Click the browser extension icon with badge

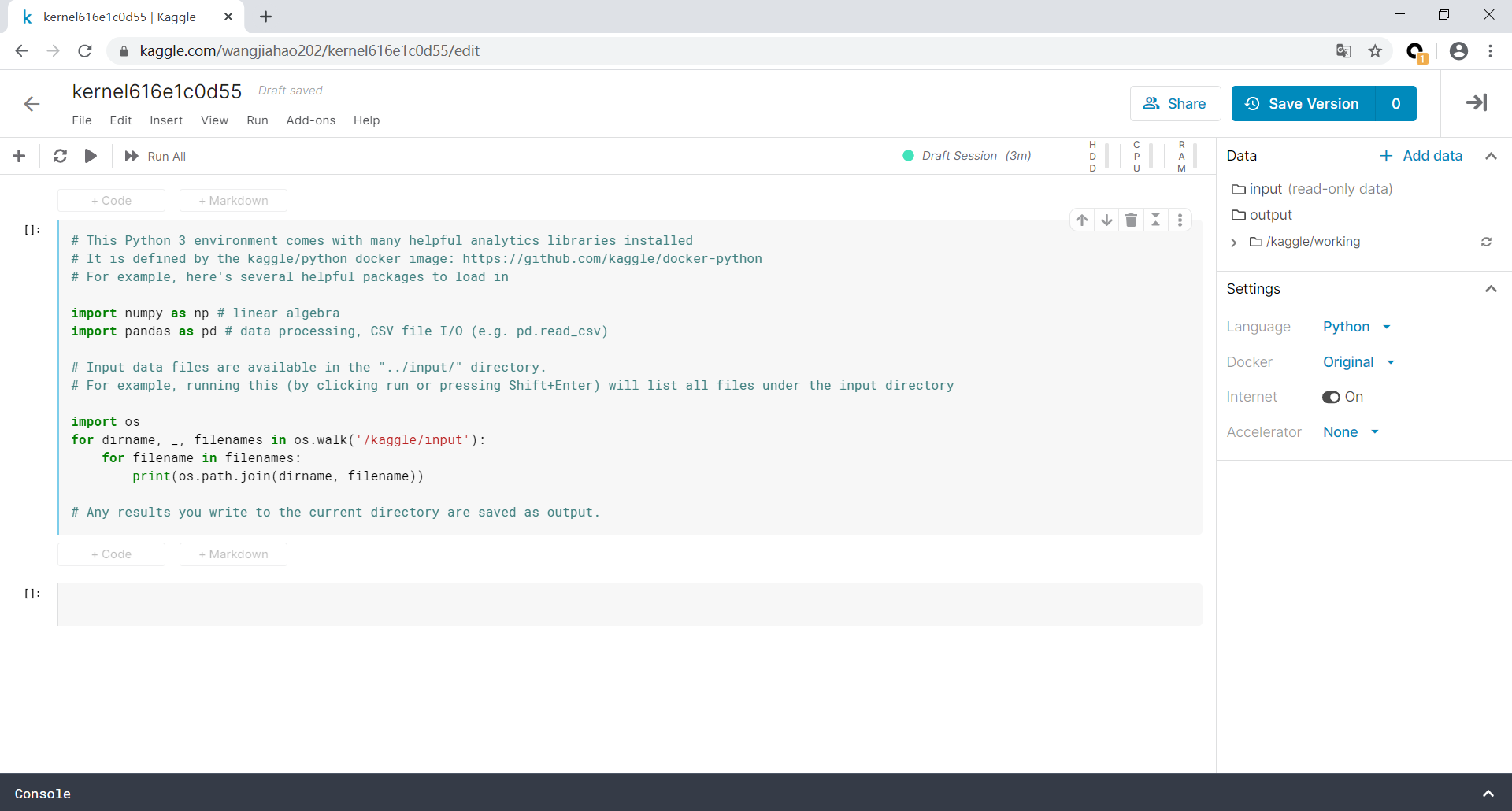coord(1416,52)
